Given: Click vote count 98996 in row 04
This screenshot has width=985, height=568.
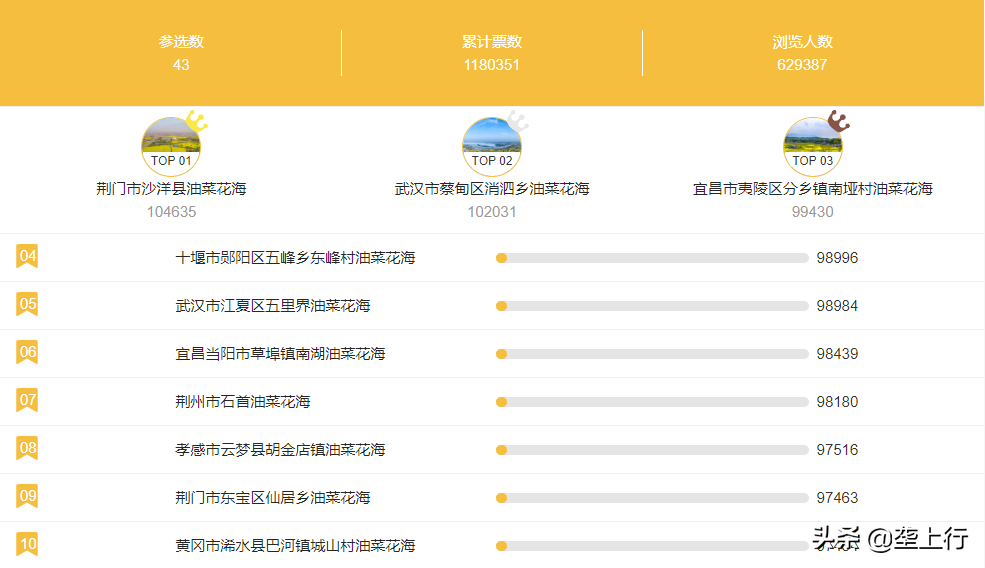Looking at the screenshot, I should click(837, 258).
